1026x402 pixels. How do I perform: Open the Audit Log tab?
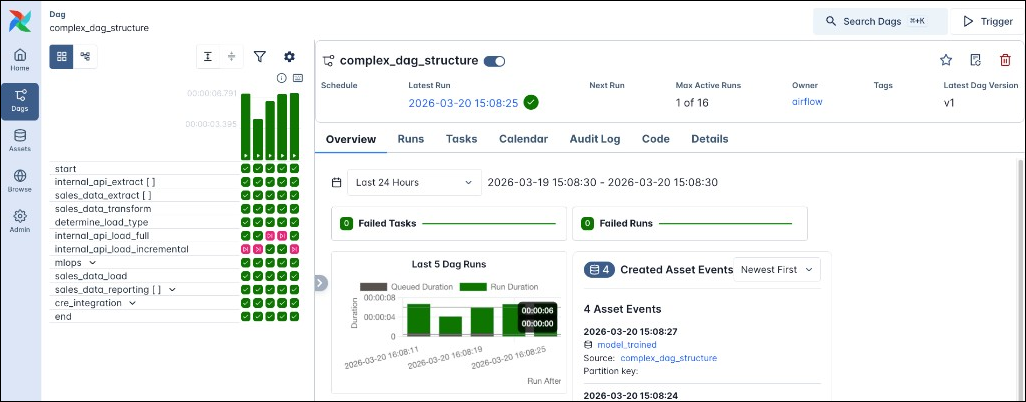pos(595,139)
